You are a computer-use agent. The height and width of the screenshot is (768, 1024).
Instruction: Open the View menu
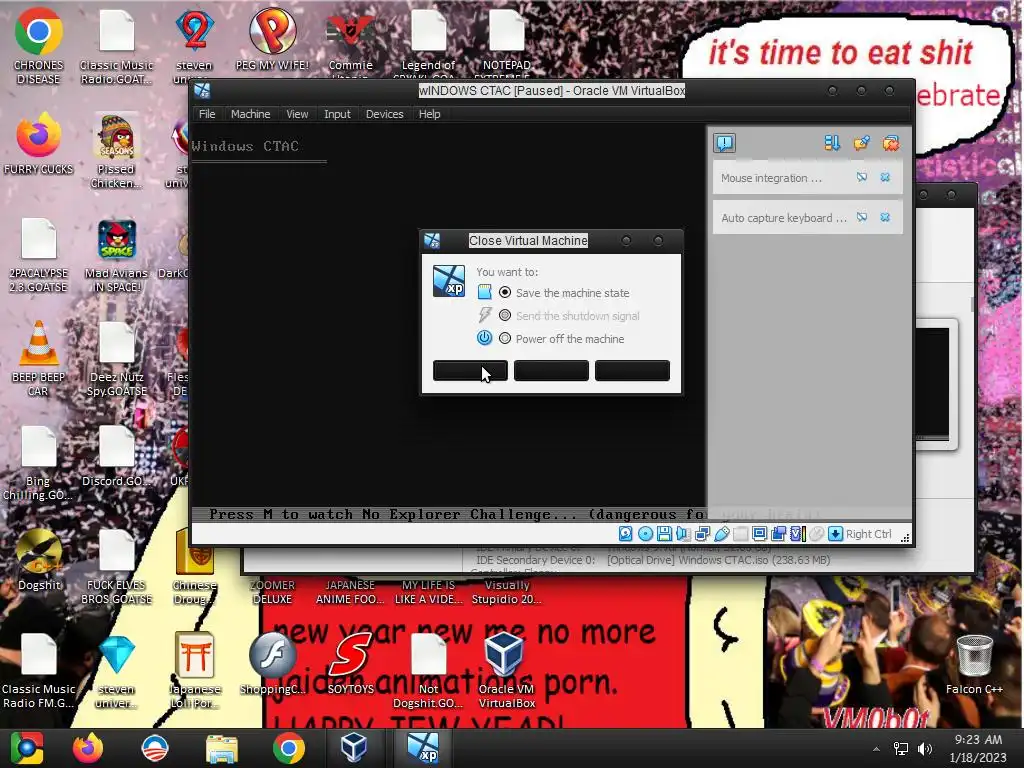(297, 114)
